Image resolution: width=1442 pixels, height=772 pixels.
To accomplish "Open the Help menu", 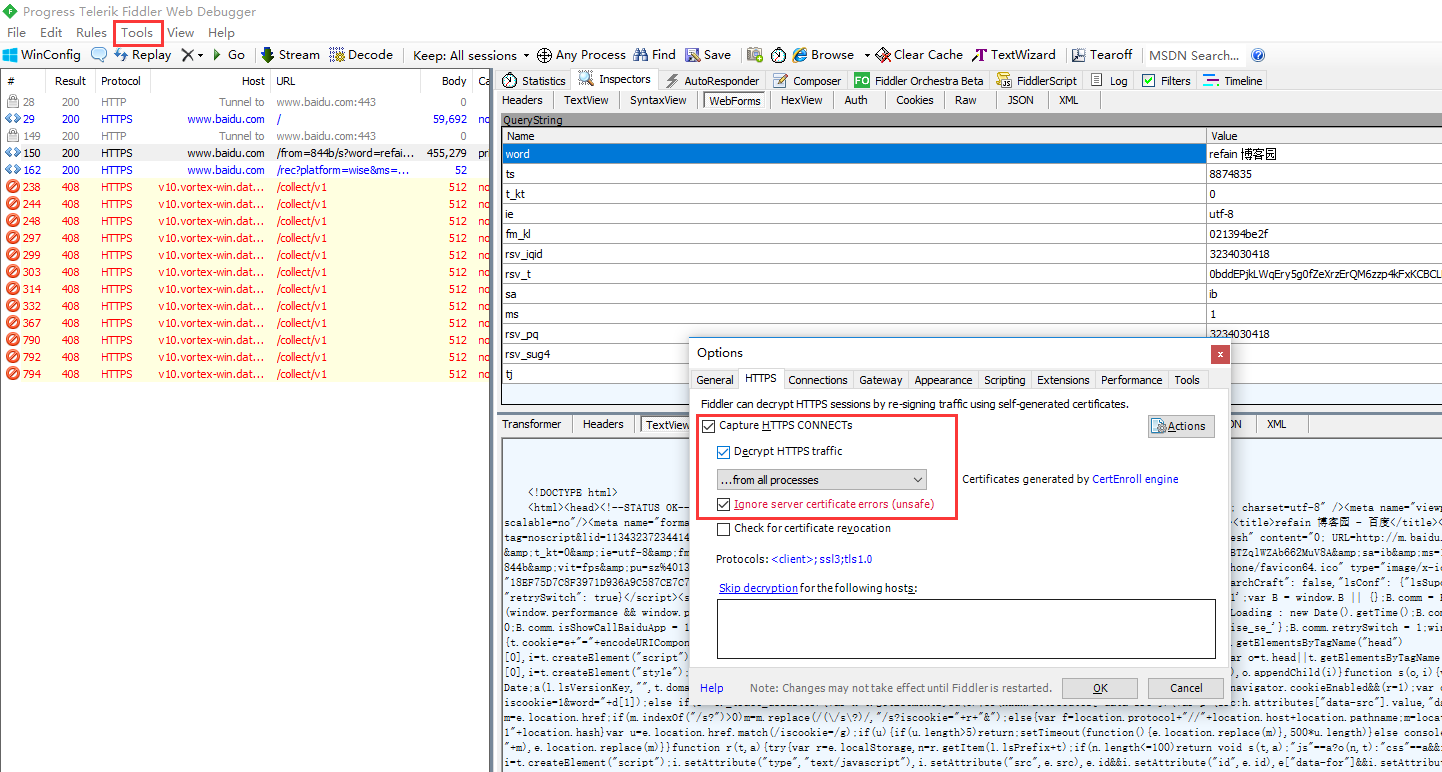I will (x=221, y=33).
